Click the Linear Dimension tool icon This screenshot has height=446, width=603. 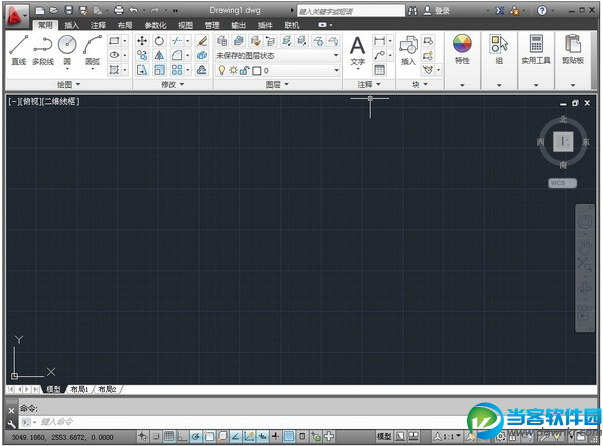(x=379, y=41)
